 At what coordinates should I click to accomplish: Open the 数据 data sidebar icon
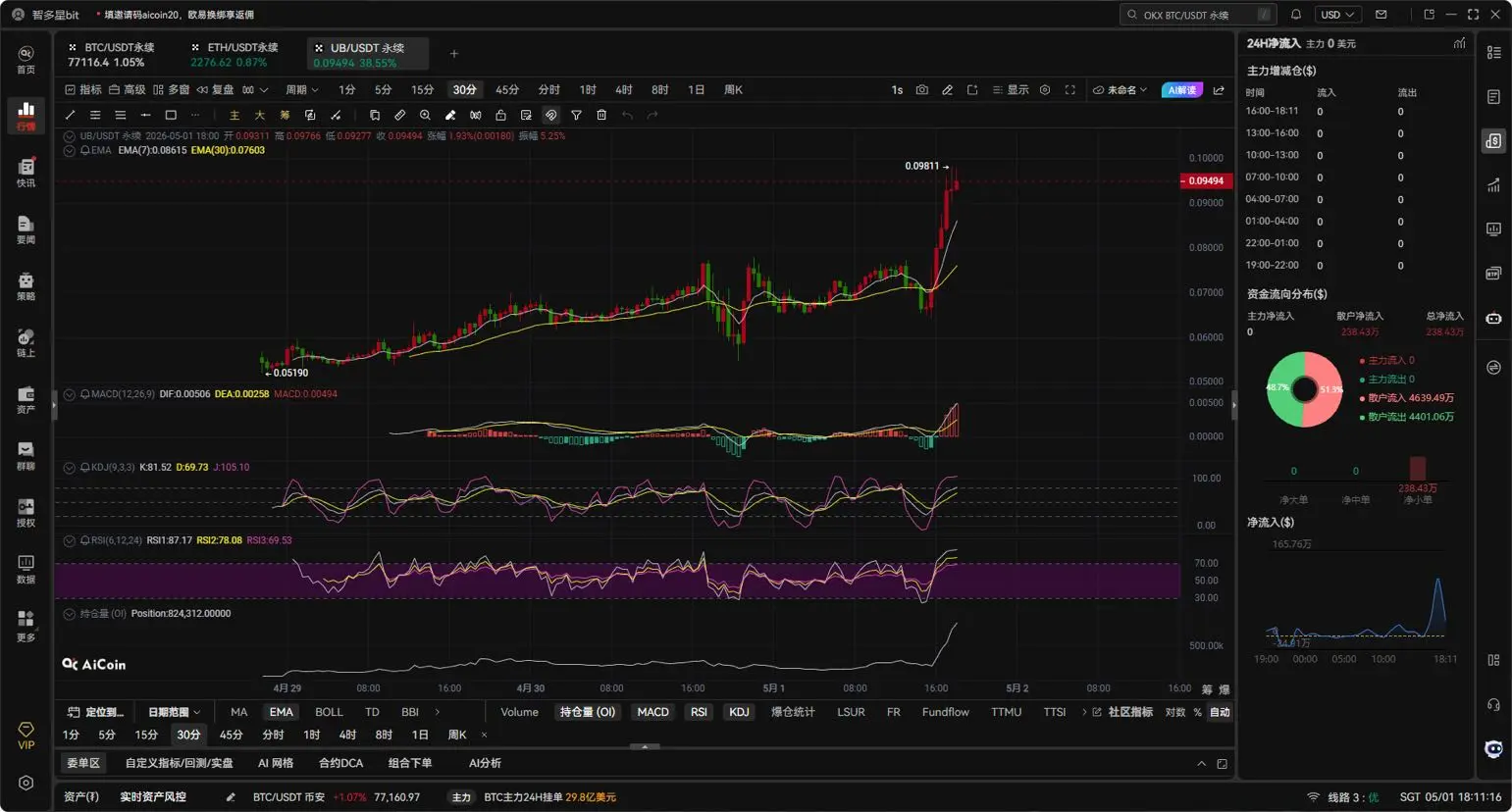coord(26,569)
